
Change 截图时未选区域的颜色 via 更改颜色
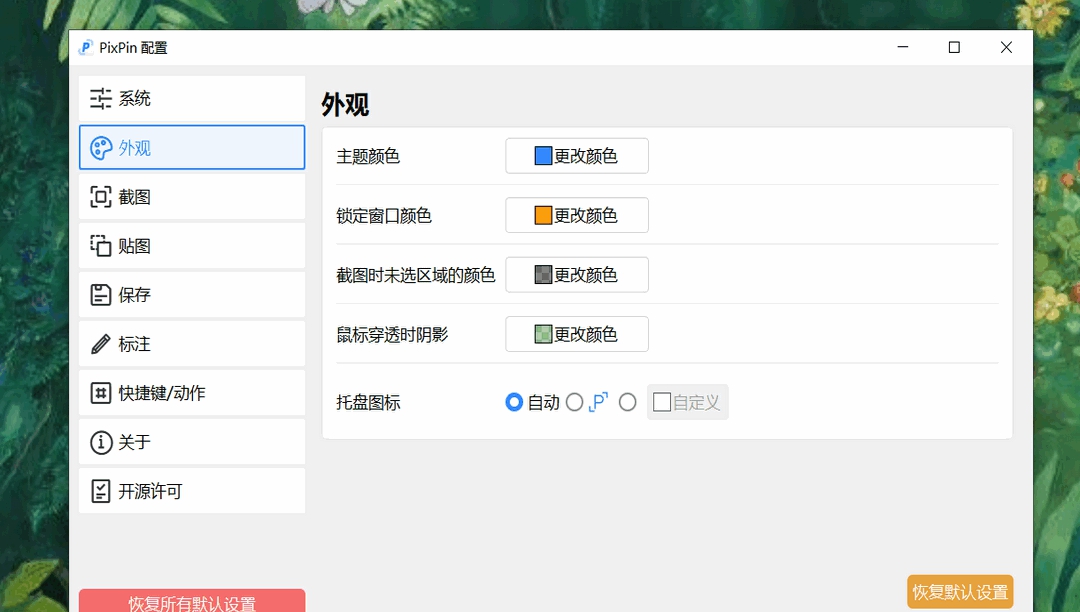[577, 275]
